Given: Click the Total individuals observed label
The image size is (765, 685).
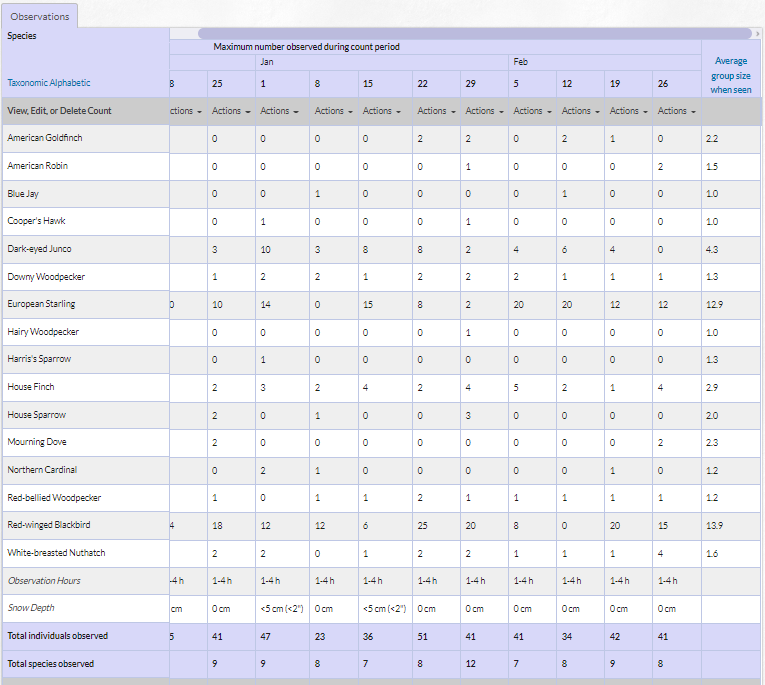Looking at the screenshot, I should click(58, 636).
